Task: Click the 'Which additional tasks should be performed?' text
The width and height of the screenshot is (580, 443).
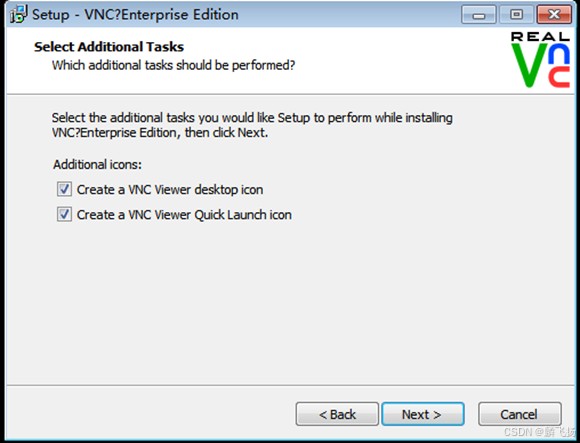Action: pos(173,65)
